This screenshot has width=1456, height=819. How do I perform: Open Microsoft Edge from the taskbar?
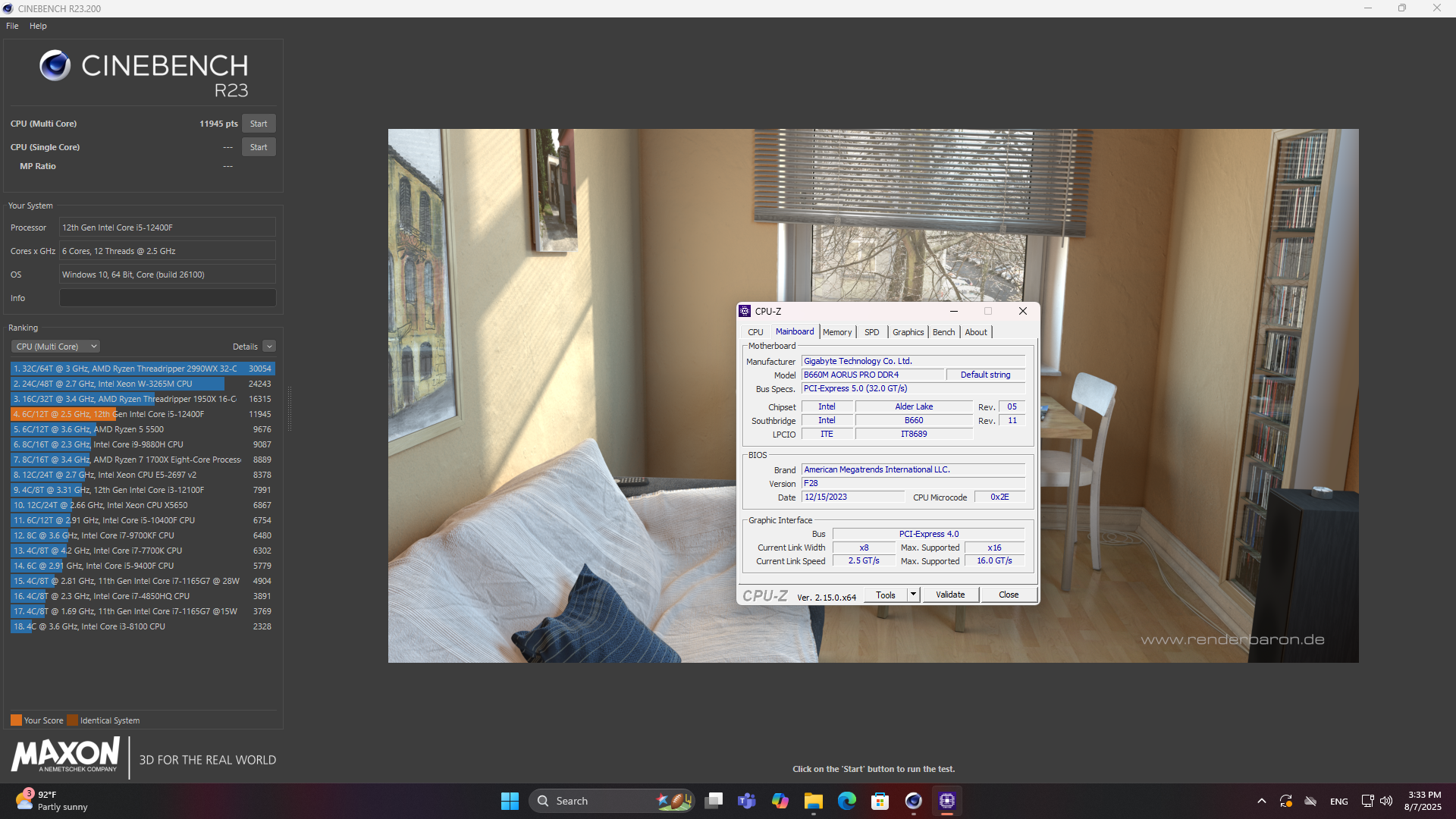coord(847,801)
